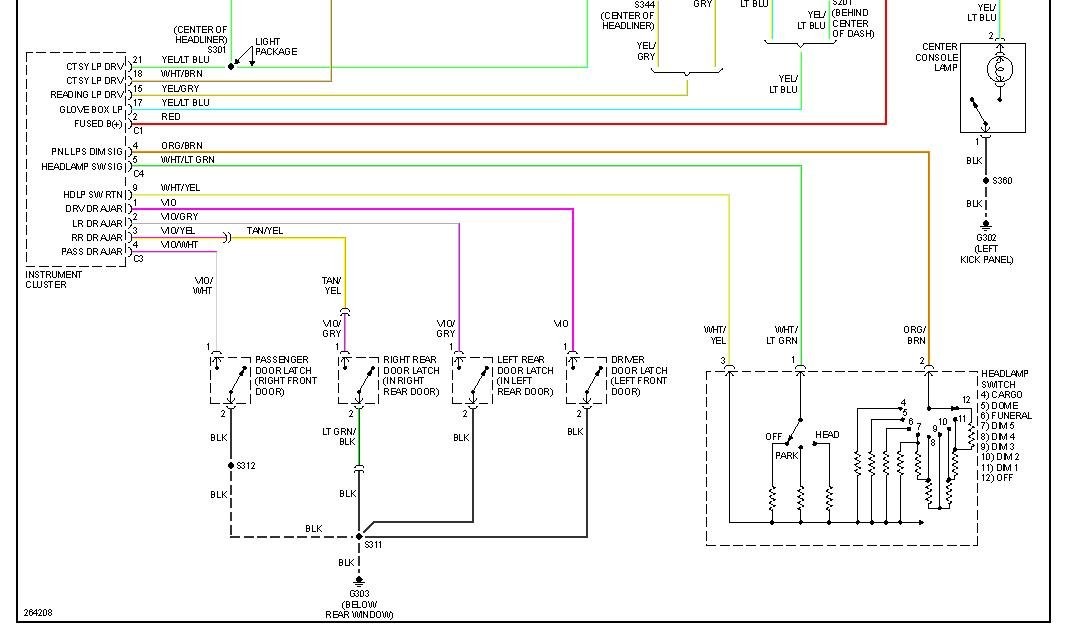The image size is (1069, 631).
Task: Click the S311 splice label
Action: (x=373, y=544)
